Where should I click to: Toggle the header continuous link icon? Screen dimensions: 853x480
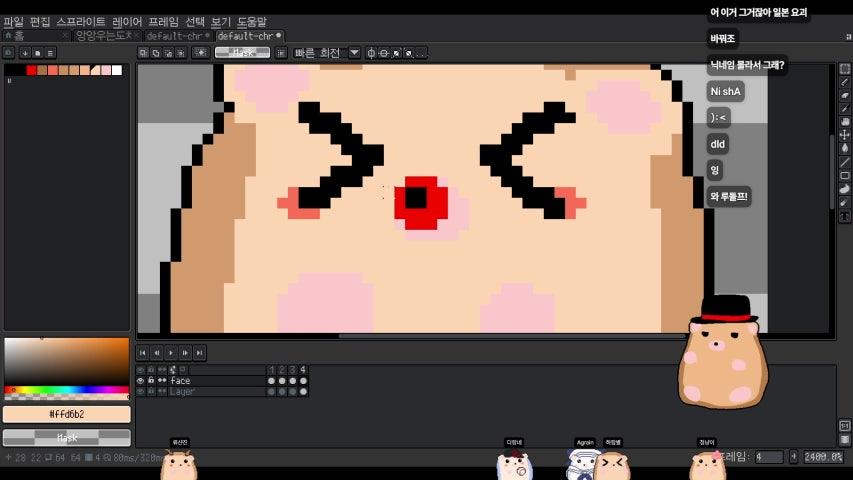(162, 370)
